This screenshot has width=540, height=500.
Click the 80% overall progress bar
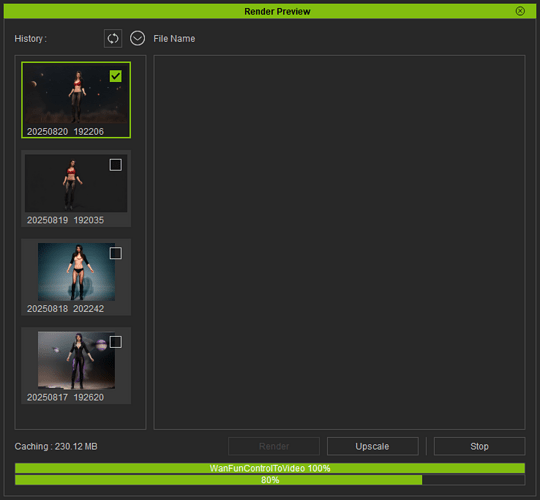pos(270,480)
